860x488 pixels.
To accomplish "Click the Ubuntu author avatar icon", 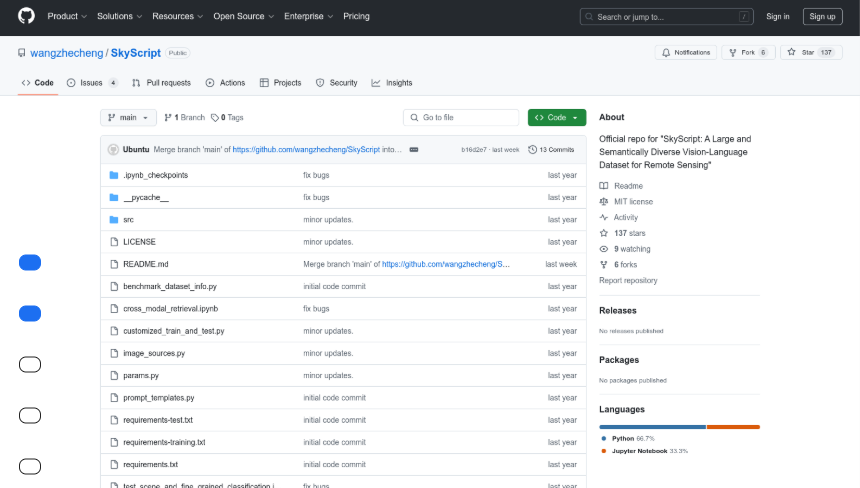I will click(113, 150).
